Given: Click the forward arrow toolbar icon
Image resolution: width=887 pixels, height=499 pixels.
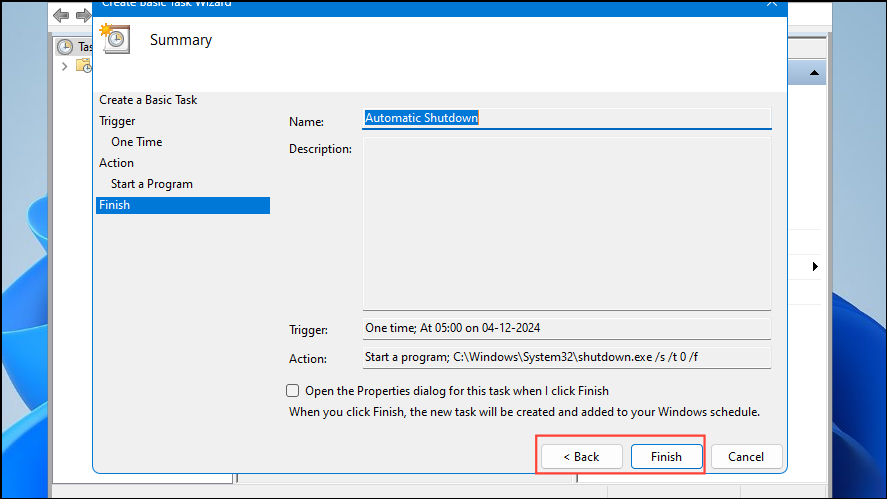Looking at the screenshot, I should [83, 16].
